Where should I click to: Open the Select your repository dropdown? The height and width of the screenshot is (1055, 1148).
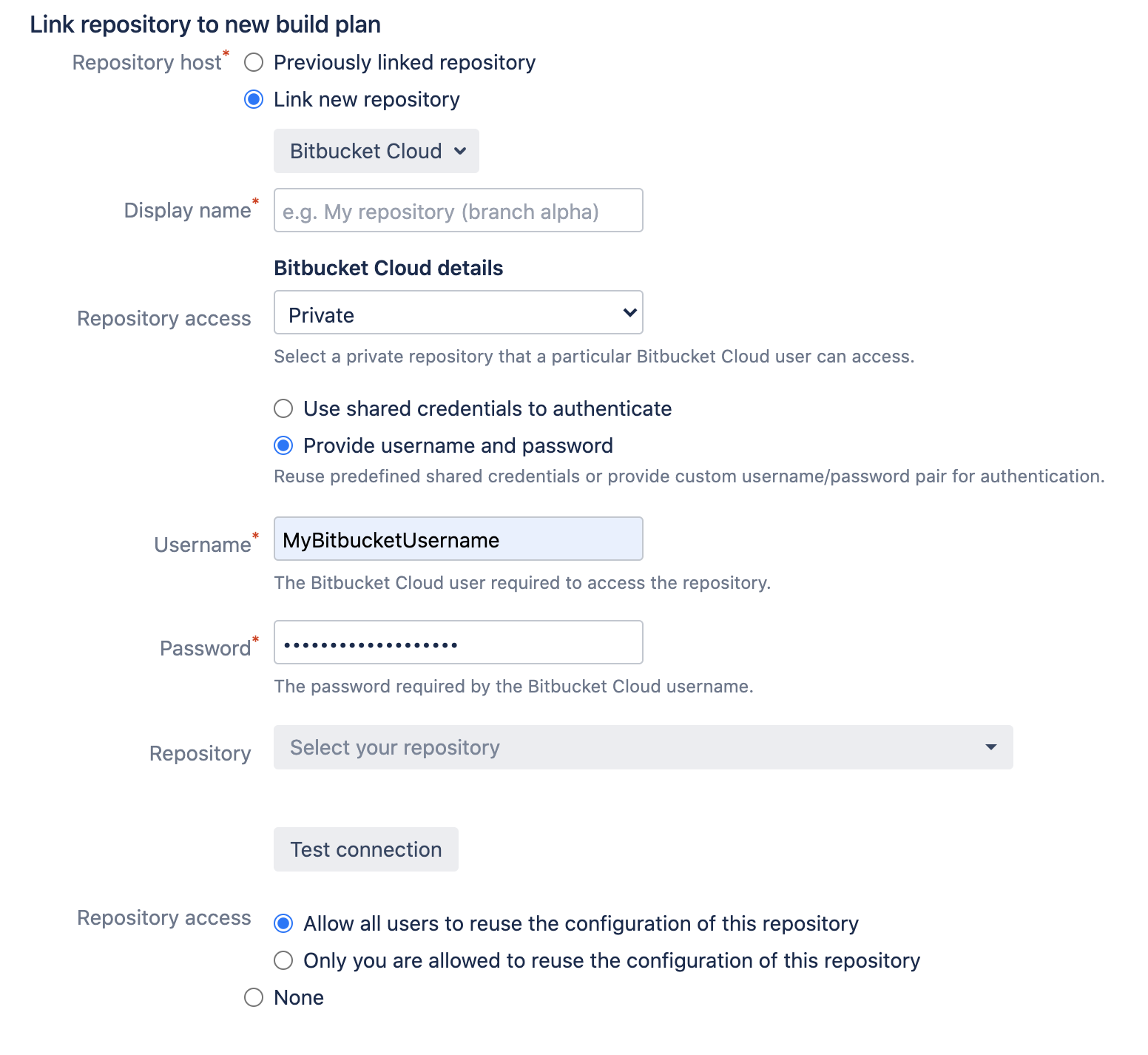pyautogui.click(x=643, y=747)
